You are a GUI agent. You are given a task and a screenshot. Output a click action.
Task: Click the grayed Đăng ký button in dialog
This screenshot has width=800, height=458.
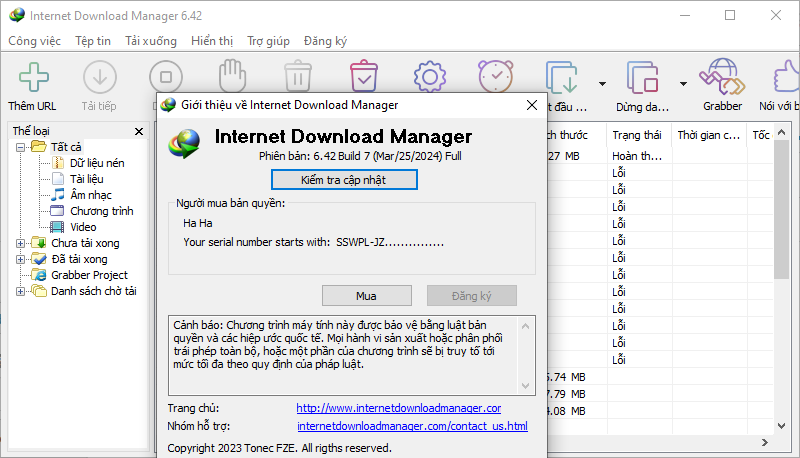pyautogui.click(x=471, y=296)
